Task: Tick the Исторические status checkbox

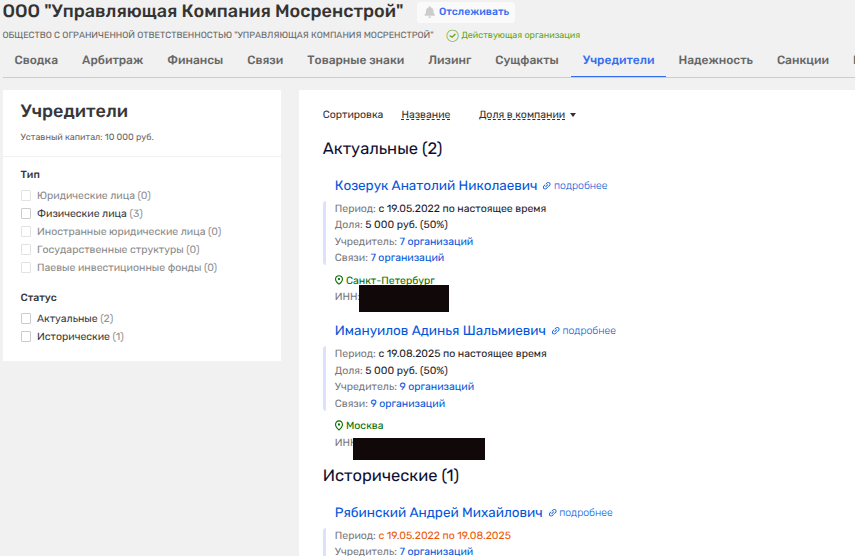Action: click(x=27, y=337)
